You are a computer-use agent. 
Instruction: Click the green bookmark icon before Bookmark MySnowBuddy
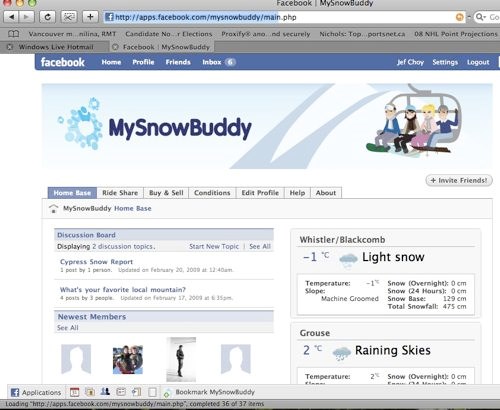167,393
